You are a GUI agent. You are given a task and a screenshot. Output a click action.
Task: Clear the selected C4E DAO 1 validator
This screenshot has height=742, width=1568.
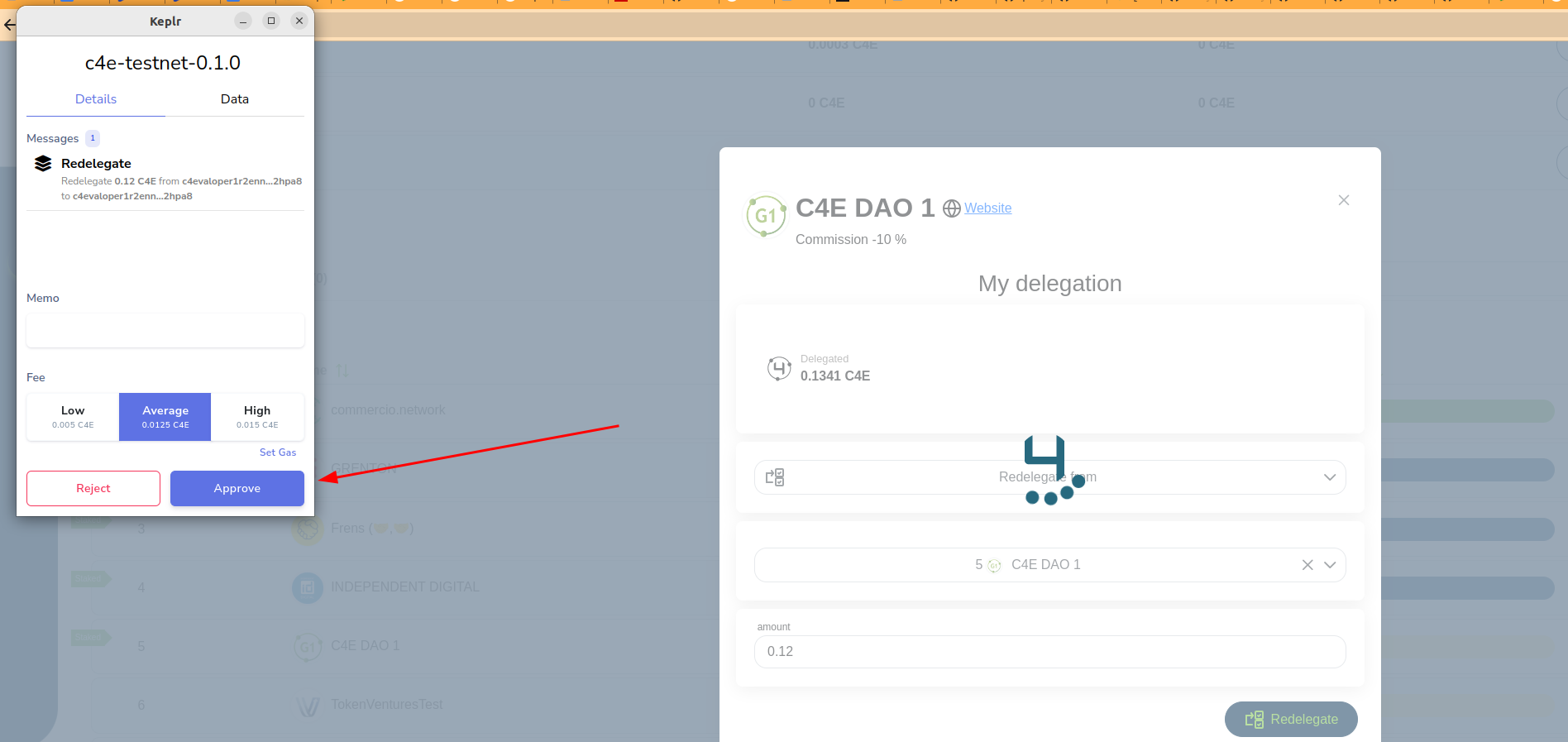[x=1307, y=565]
